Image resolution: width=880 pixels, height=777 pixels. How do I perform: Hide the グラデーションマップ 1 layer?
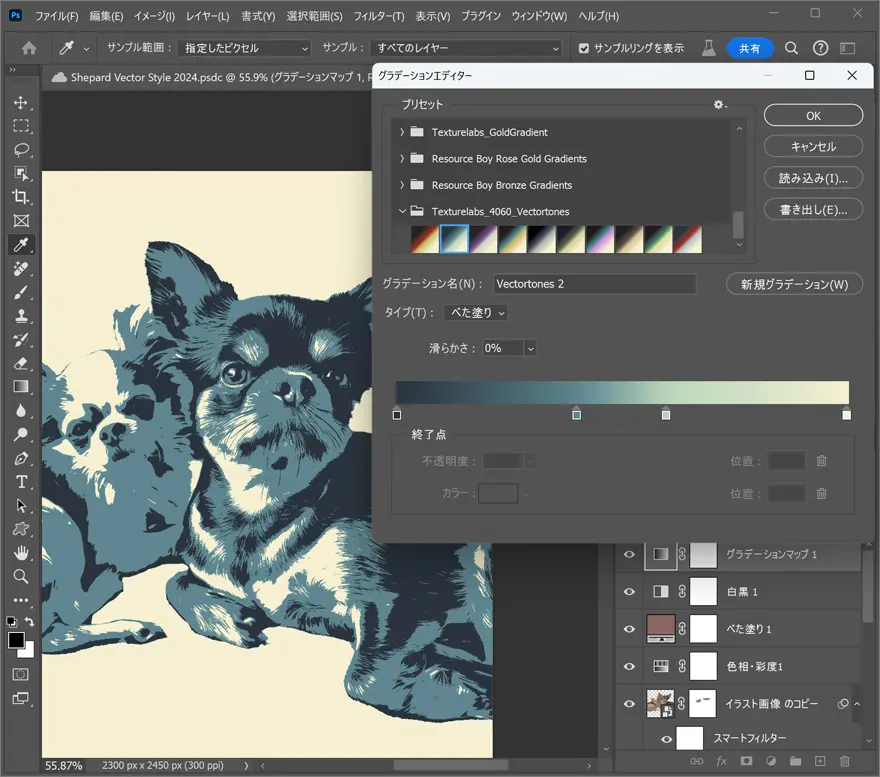pyautogui.click(x=629, y=554)
